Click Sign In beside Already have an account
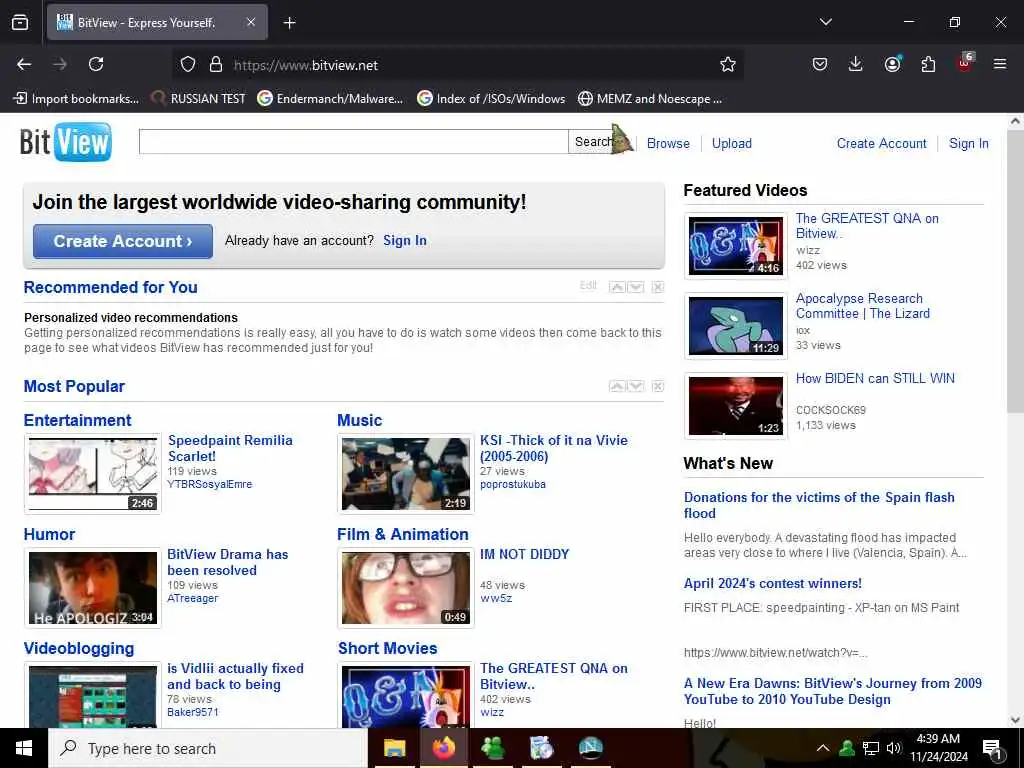1024x768 pixels. coord(405,240)
